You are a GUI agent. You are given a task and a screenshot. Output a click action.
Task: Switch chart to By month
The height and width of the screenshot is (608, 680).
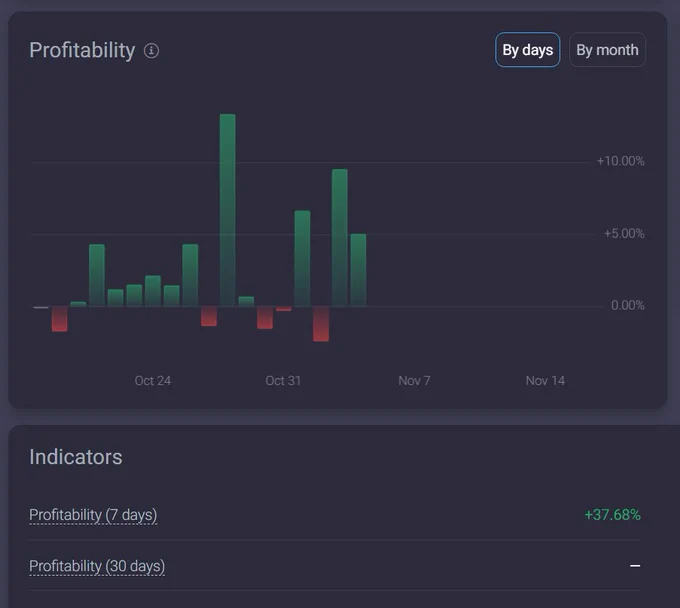(607, 50)
